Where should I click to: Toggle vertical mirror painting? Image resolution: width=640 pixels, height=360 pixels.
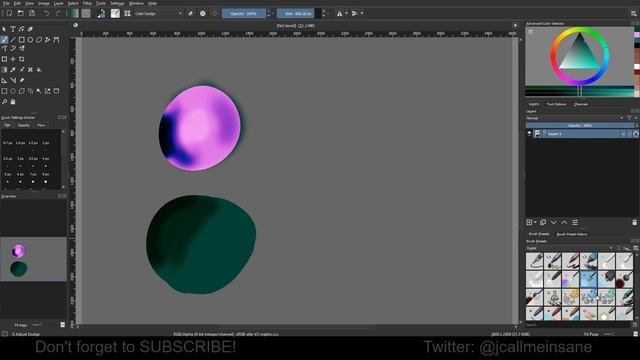pyautogui.click(x=354, y=13)
